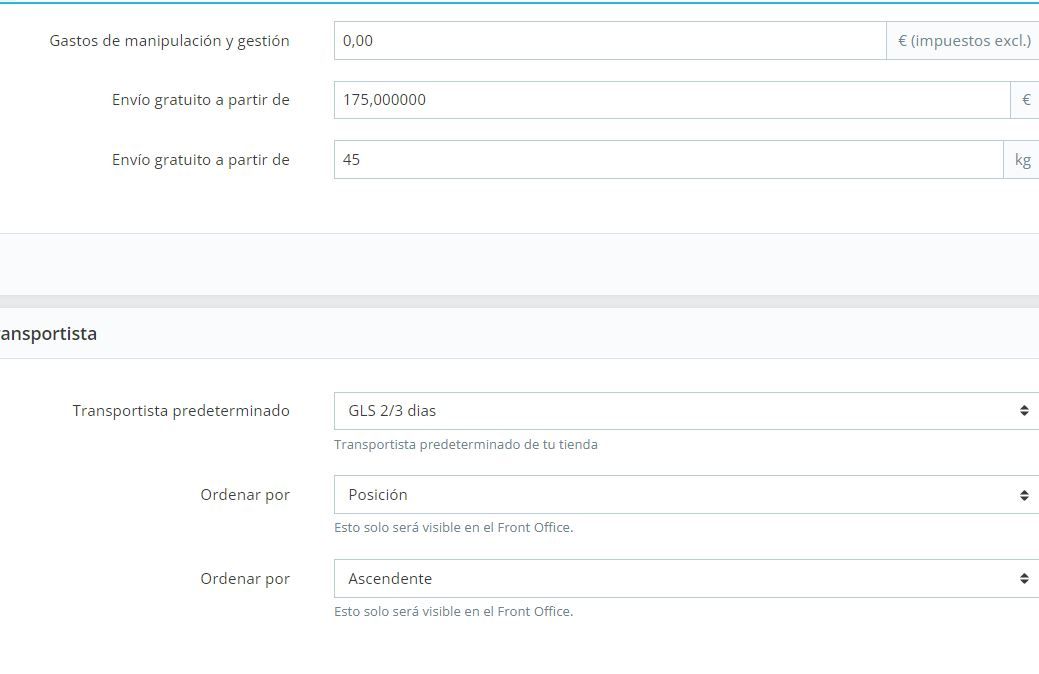Click the Gastos de manipulación y gestión field
The height and width of the screenshot is (674, 1039).
point(610,40)
